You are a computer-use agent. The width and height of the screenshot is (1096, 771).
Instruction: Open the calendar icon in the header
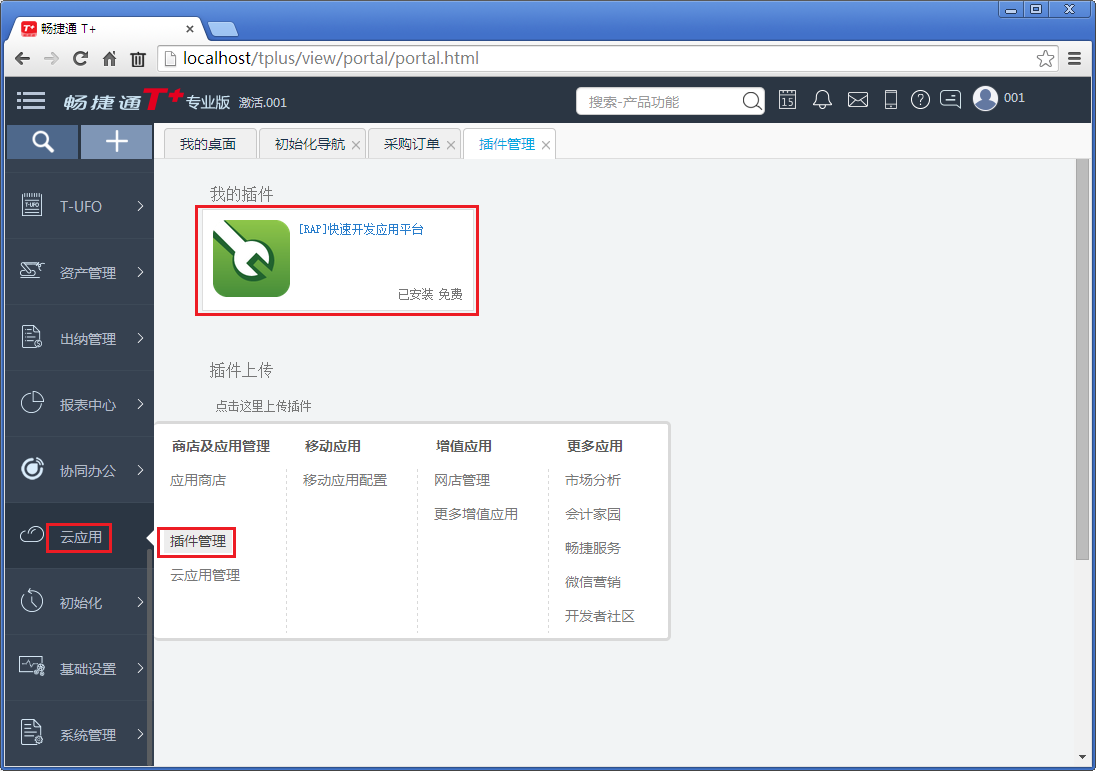(788, 100)
